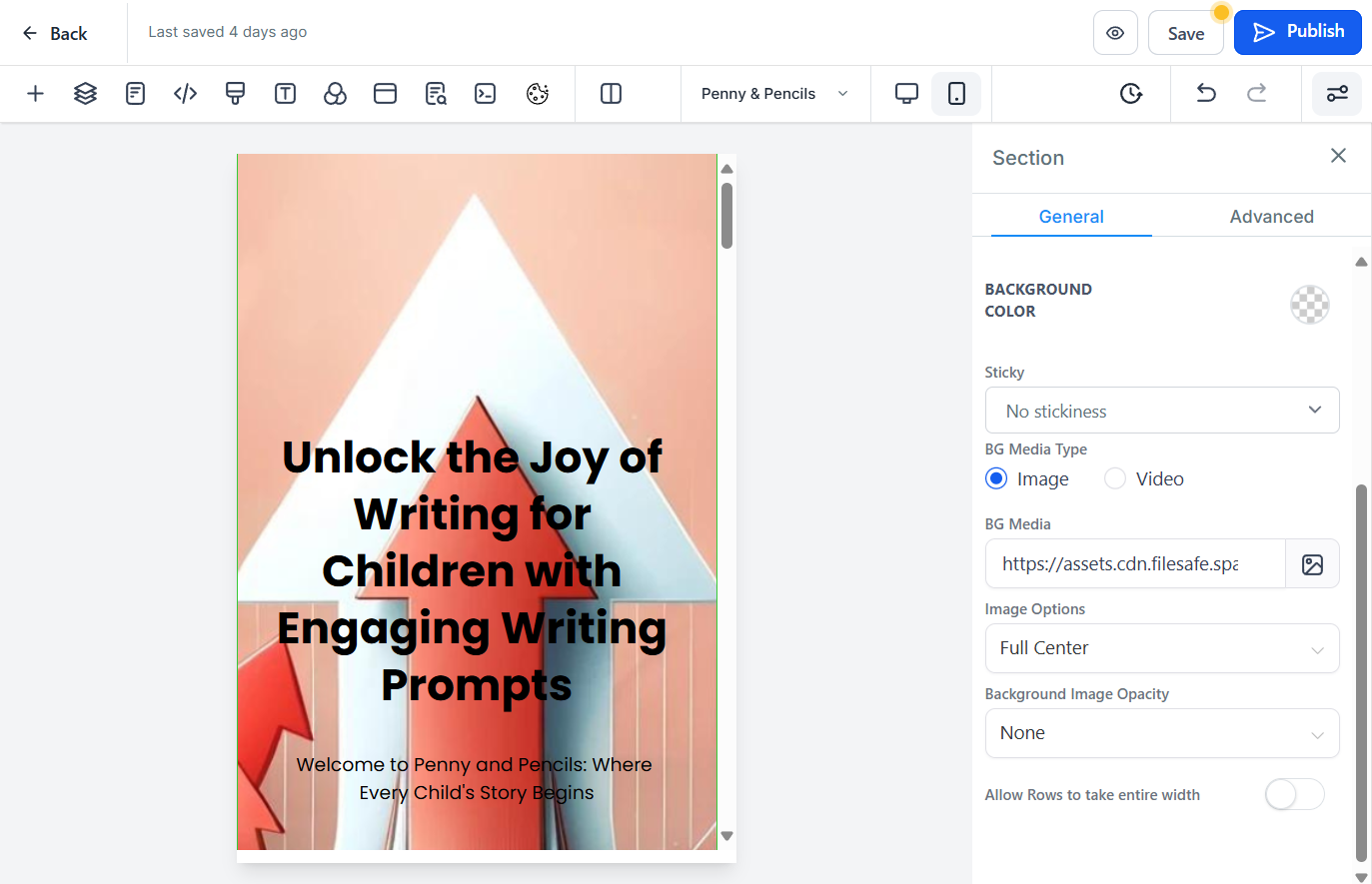Click the Save button
The width and height of the screenshot is (1372, 884).
pyautogui.click(x=1186, y=33)
